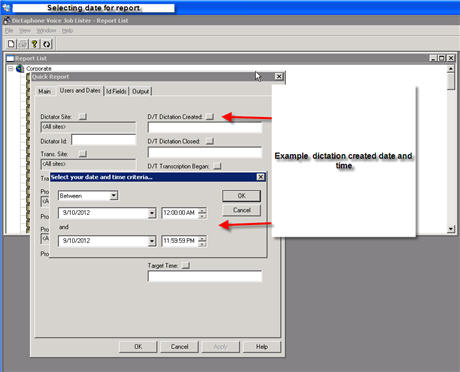Open Target Time picker button
The width and height of the screenshot is (460, 372).
(x=186, y=265)
